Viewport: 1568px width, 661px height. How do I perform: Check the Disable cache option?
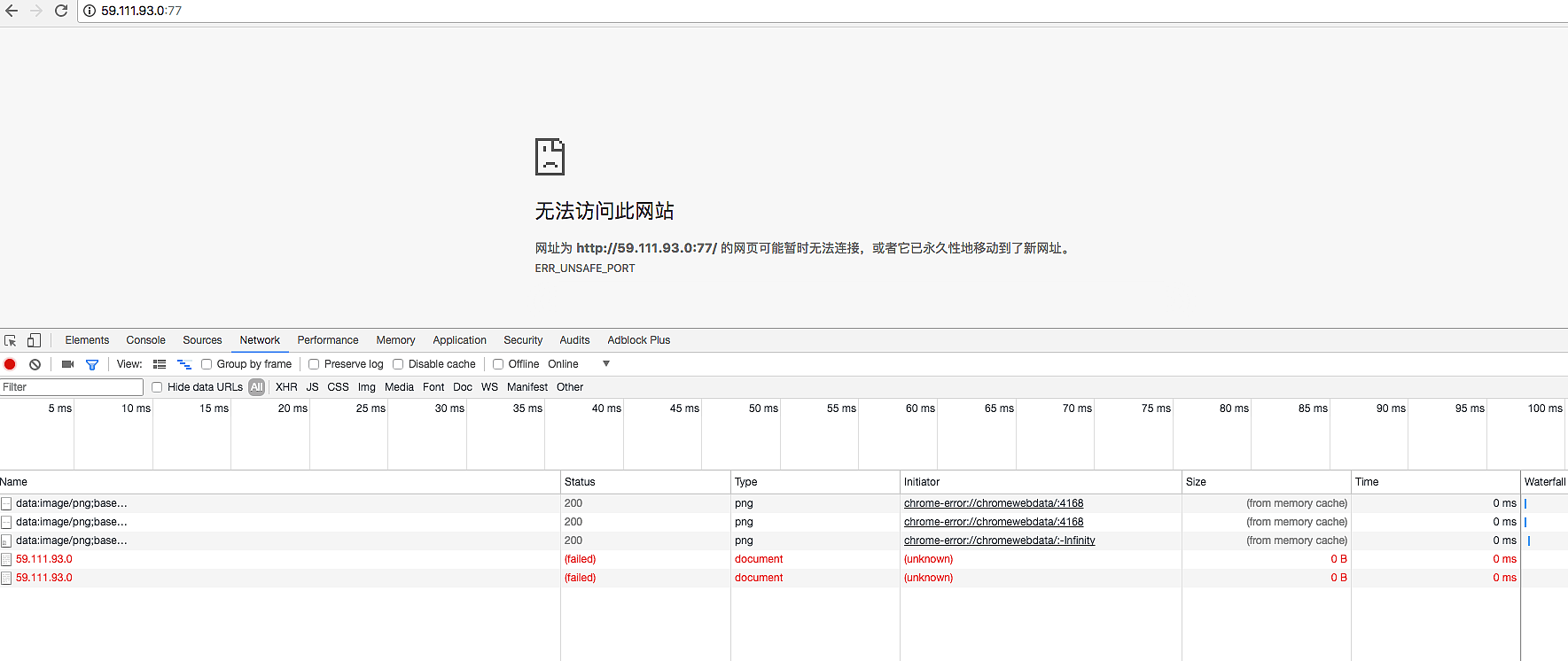[398, 364]
